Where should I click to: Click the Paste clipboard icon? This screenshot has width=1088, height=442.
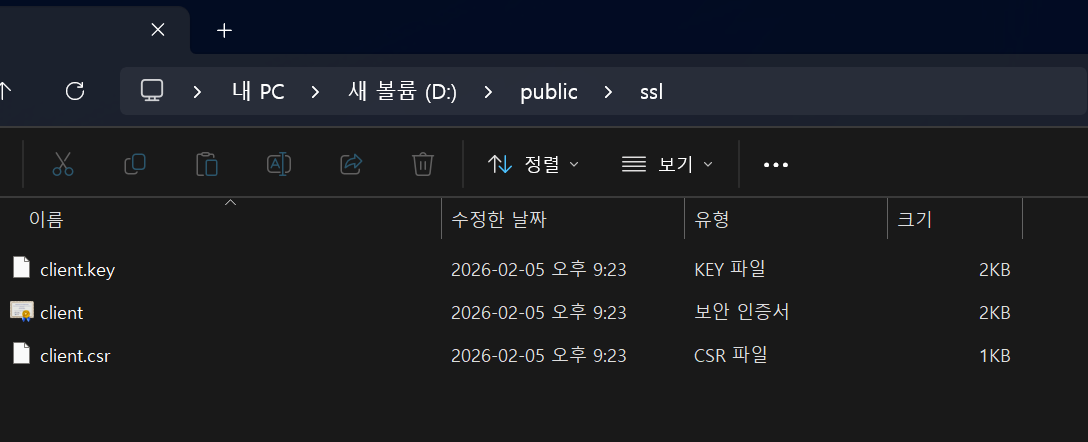coord(207,164)
